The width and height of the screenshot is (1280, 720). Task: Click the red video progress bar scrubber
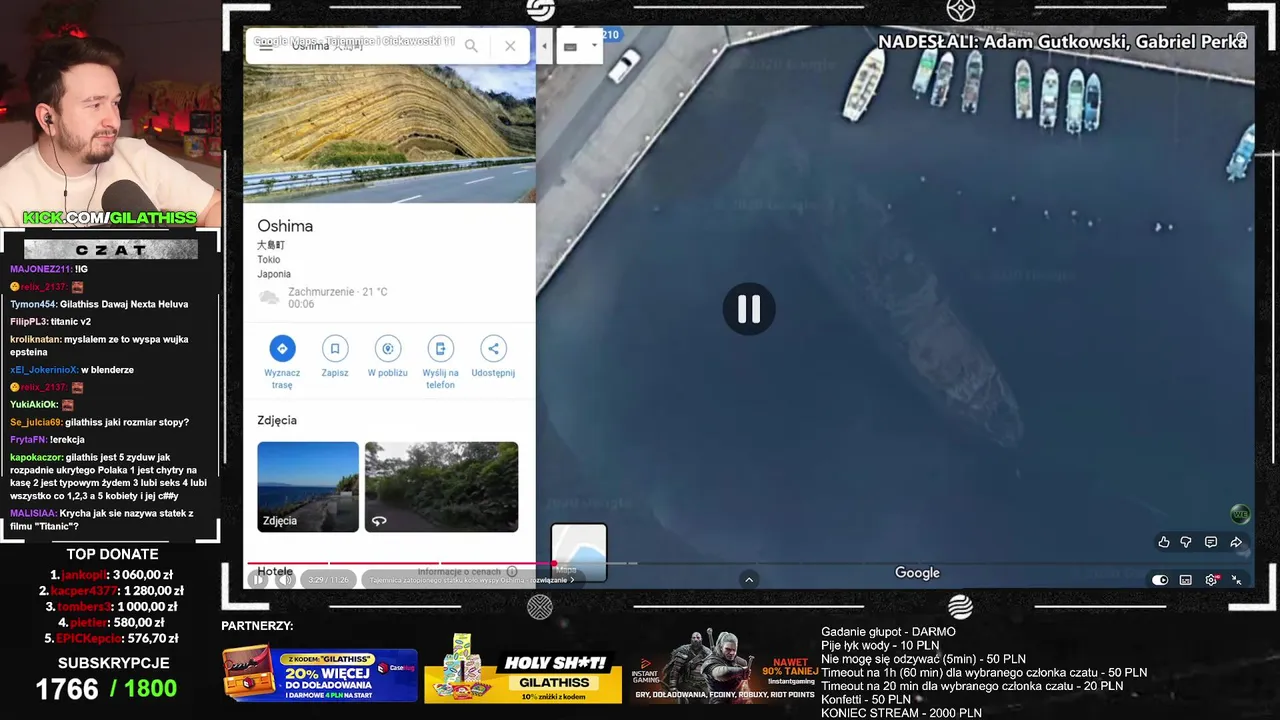click(553, 564)
